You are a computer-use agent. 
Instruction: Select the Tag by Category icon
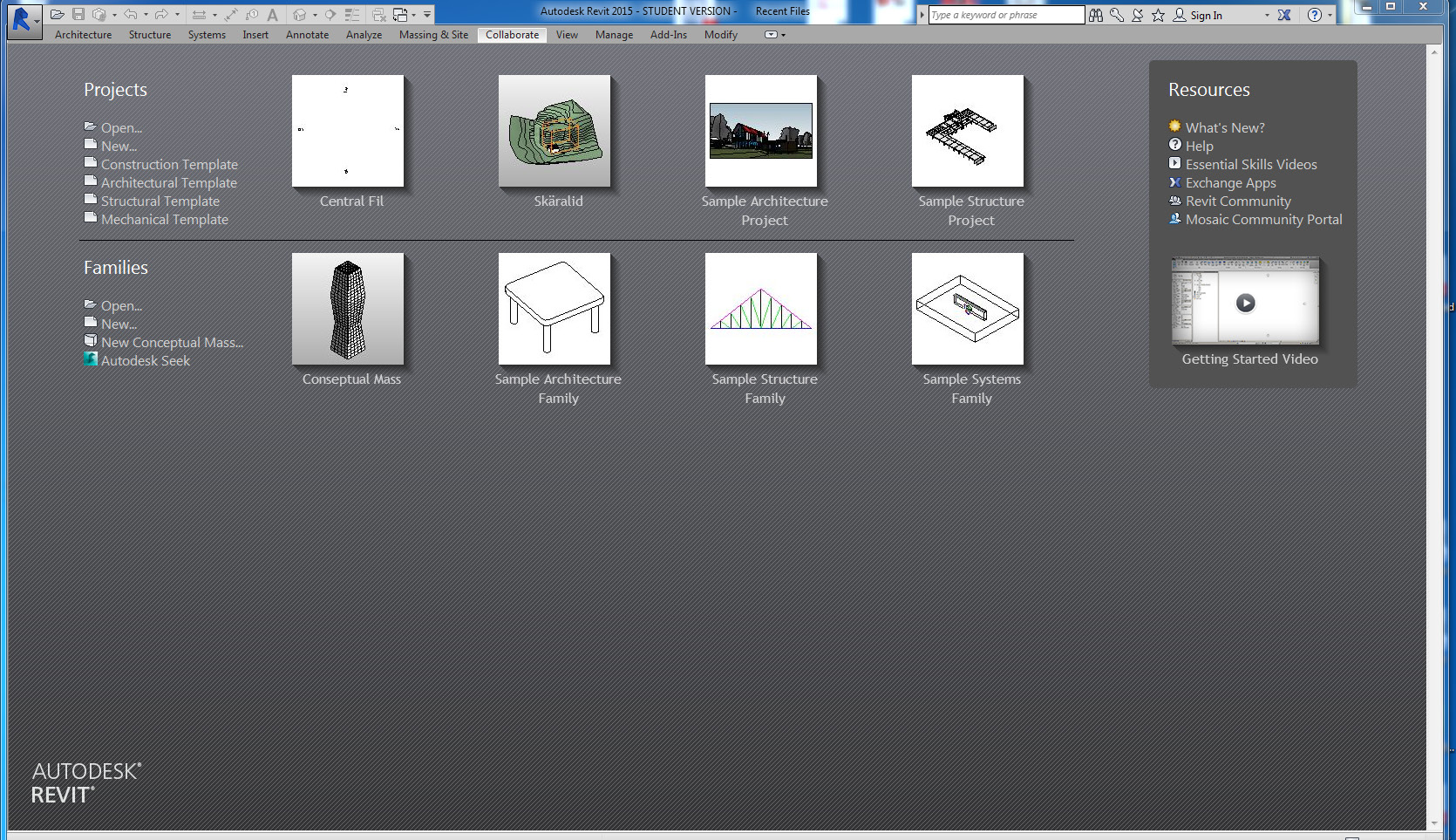pos(252,15)
